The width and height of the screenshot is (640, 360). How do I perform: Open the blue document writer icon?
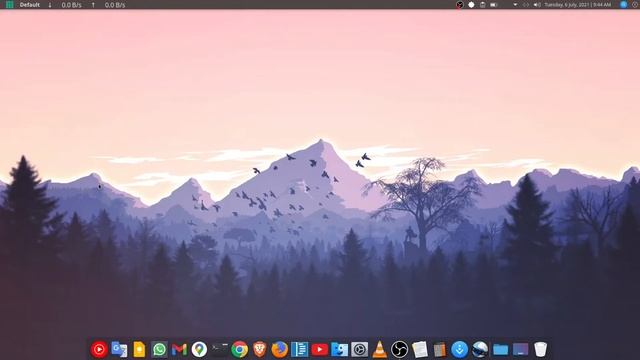click(x=300, y=349)
